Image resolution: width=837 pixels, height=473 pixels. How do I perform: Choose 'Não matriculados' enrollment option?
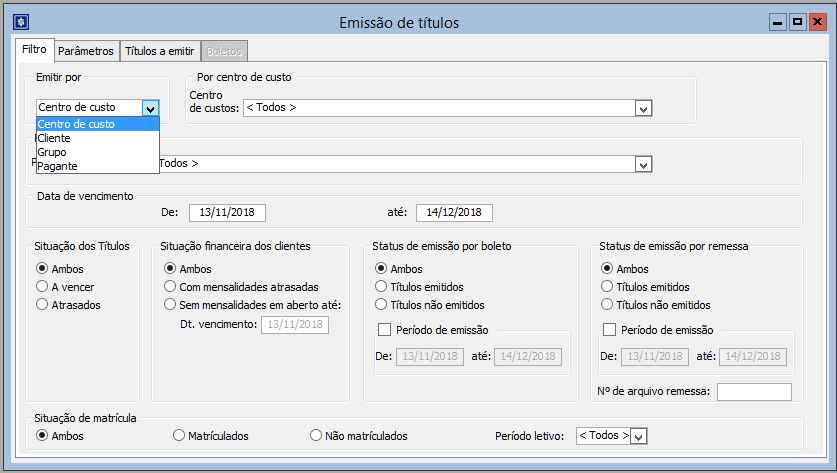coord(316,436)
